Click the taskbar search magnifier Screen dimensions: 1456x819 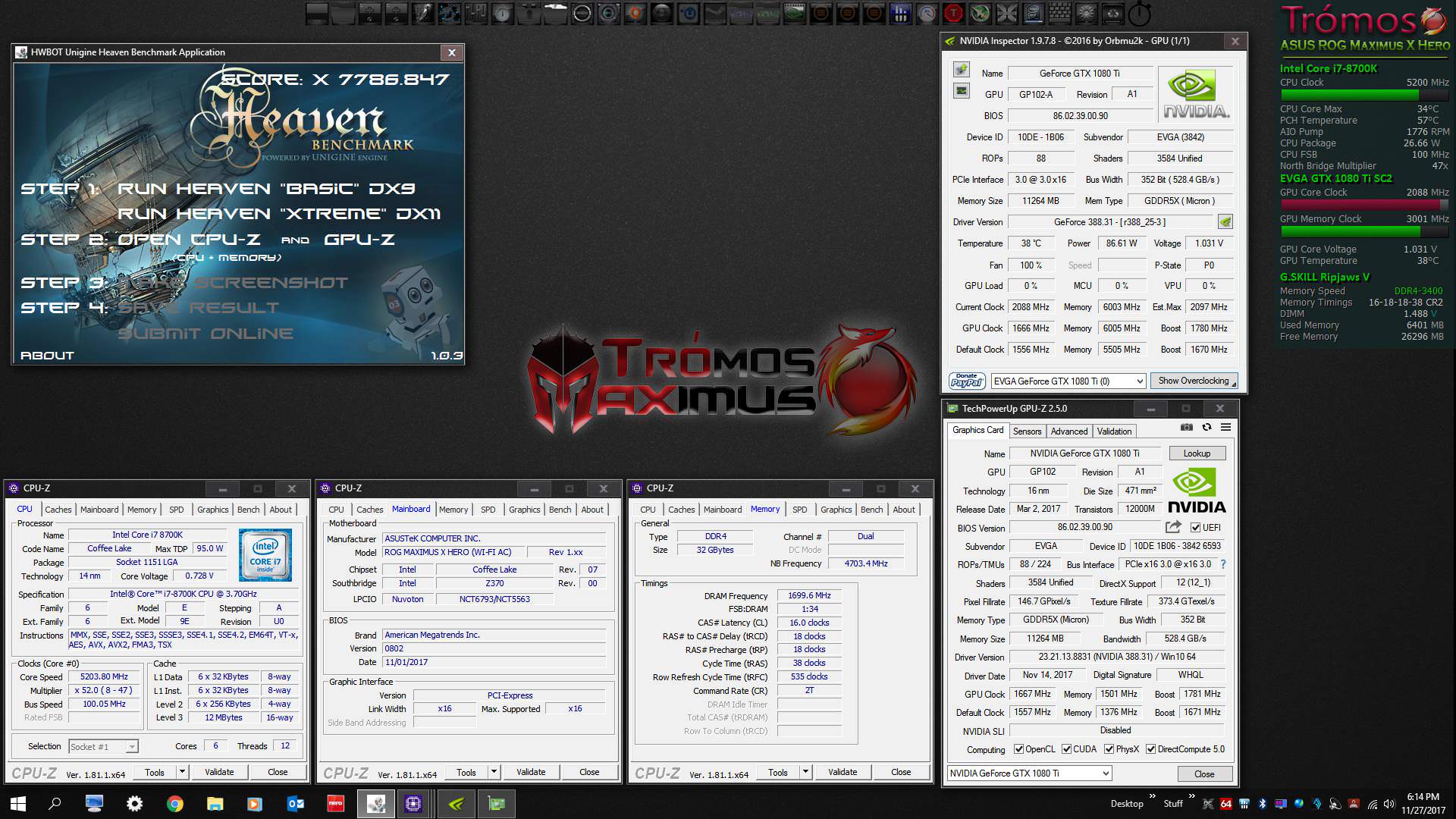[55, 804]
